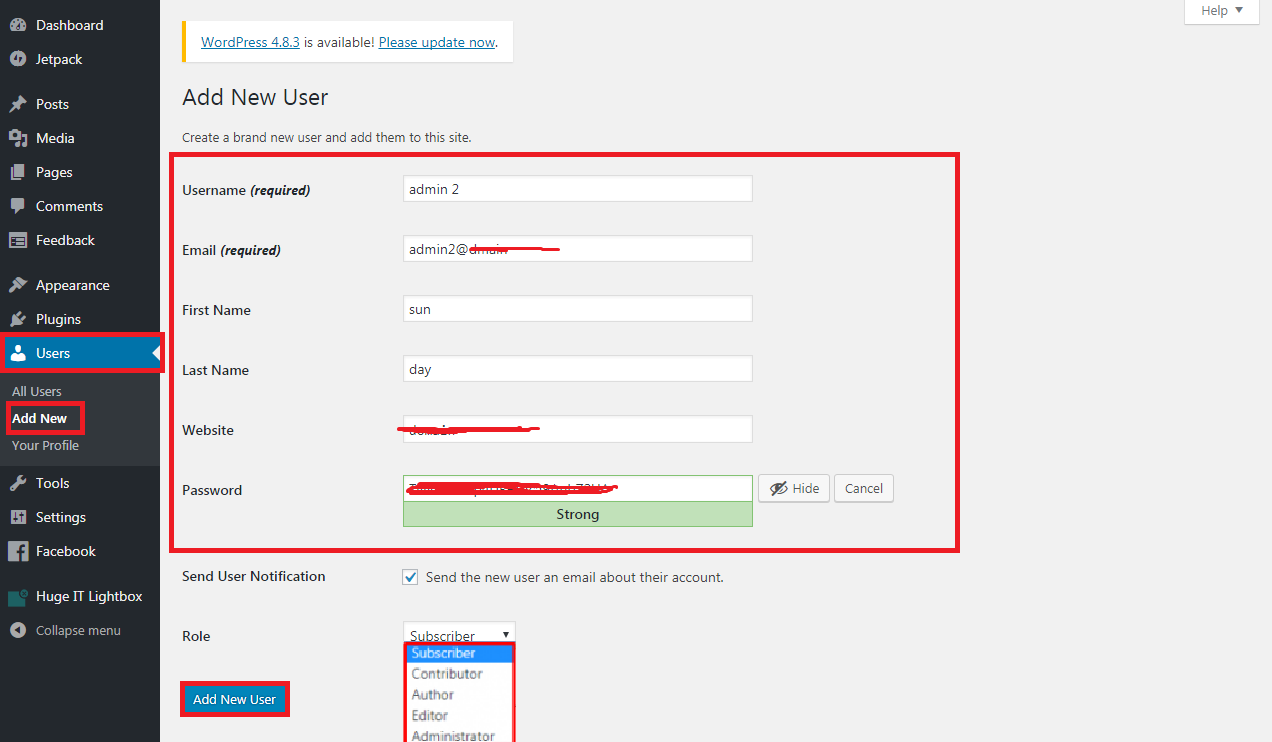The height and width of the screenshot is (742, 1272).
Task: Choose Editor from the role list
Action: [x=430, y=715]
